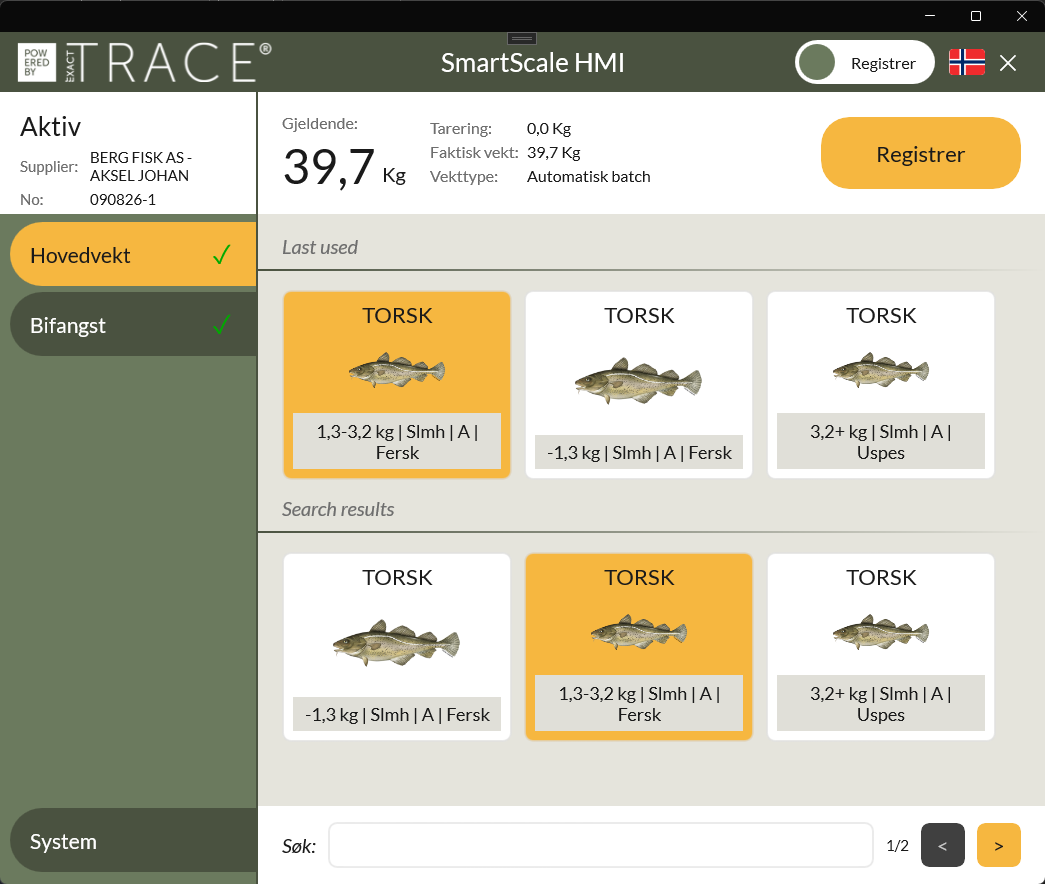Image resolution: width=1045 pixels, height=884 pixels.
Task: Click the 1/2 page indicator
Action: [x=897, y=845]
